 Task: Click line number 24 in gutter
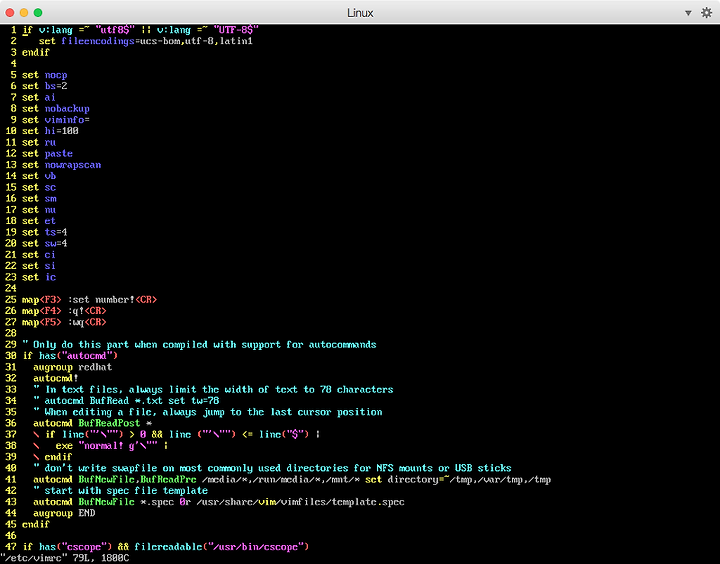click(x=11, y=288)
